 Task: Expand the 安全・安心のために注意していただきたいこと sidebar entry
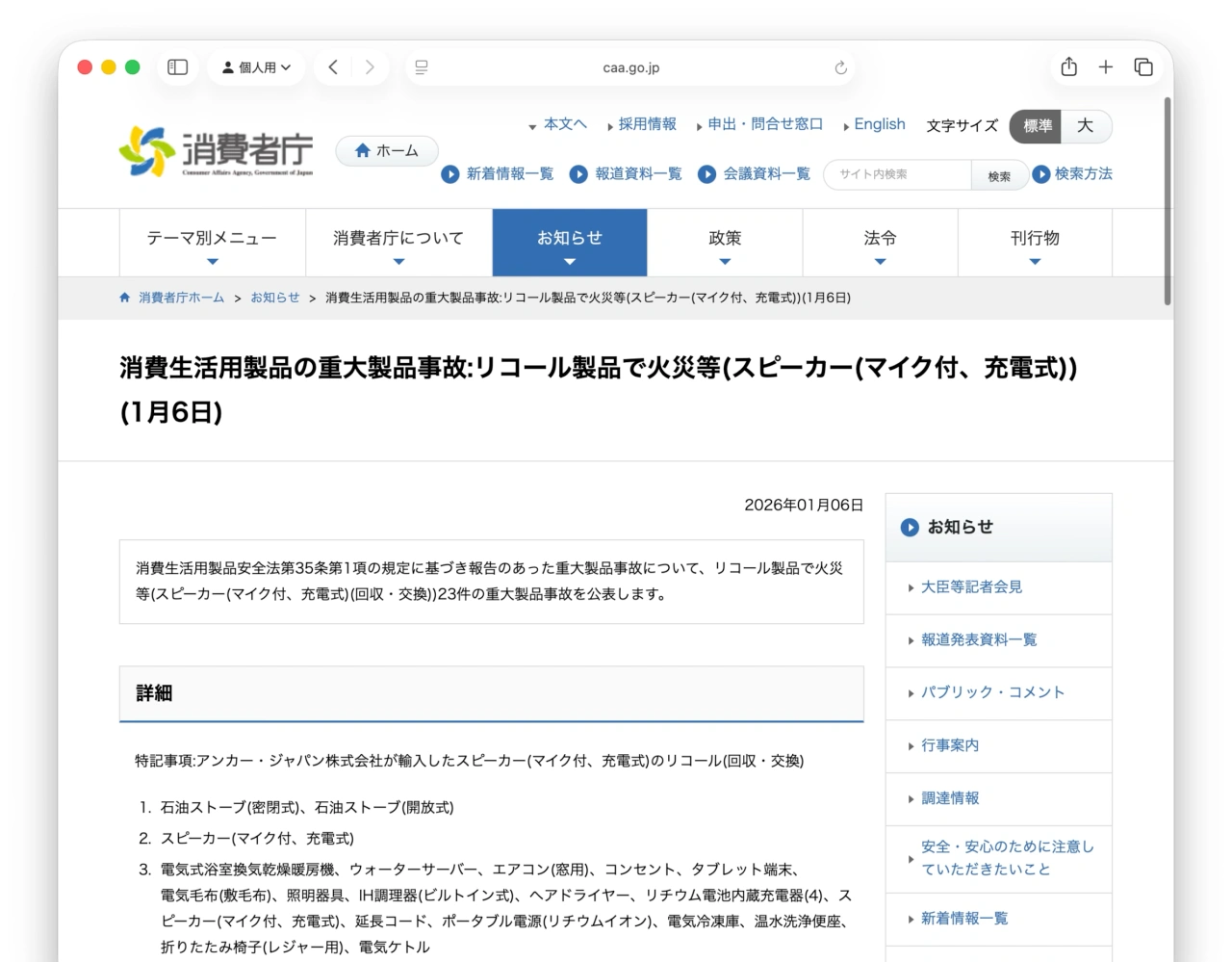[1007, 858]
